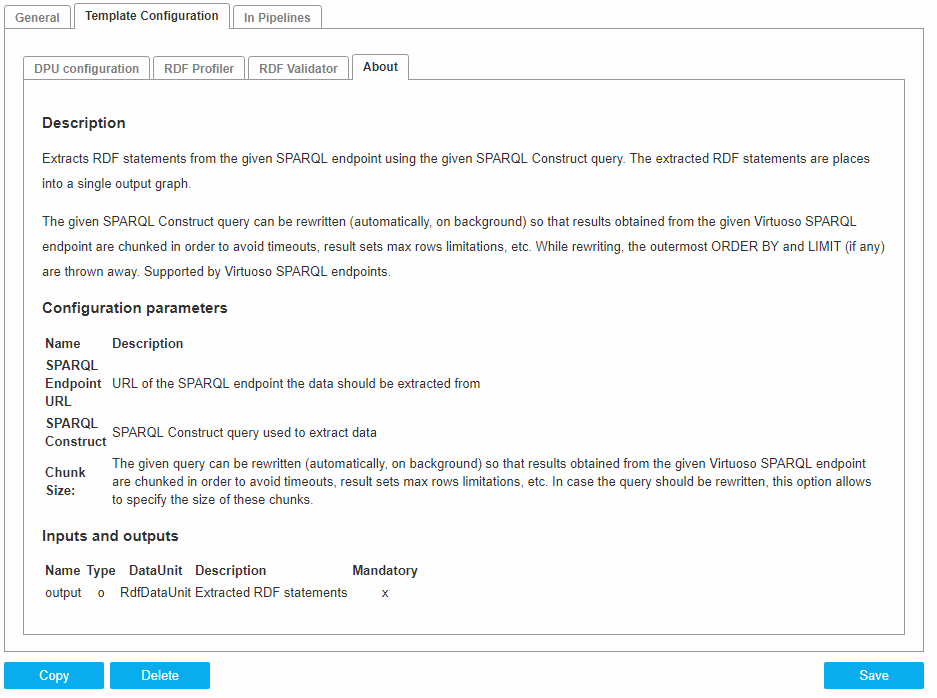Open the DPU configuration sub-tab
The height and width of the screenshot is (698, 937).
pos(87,69)
